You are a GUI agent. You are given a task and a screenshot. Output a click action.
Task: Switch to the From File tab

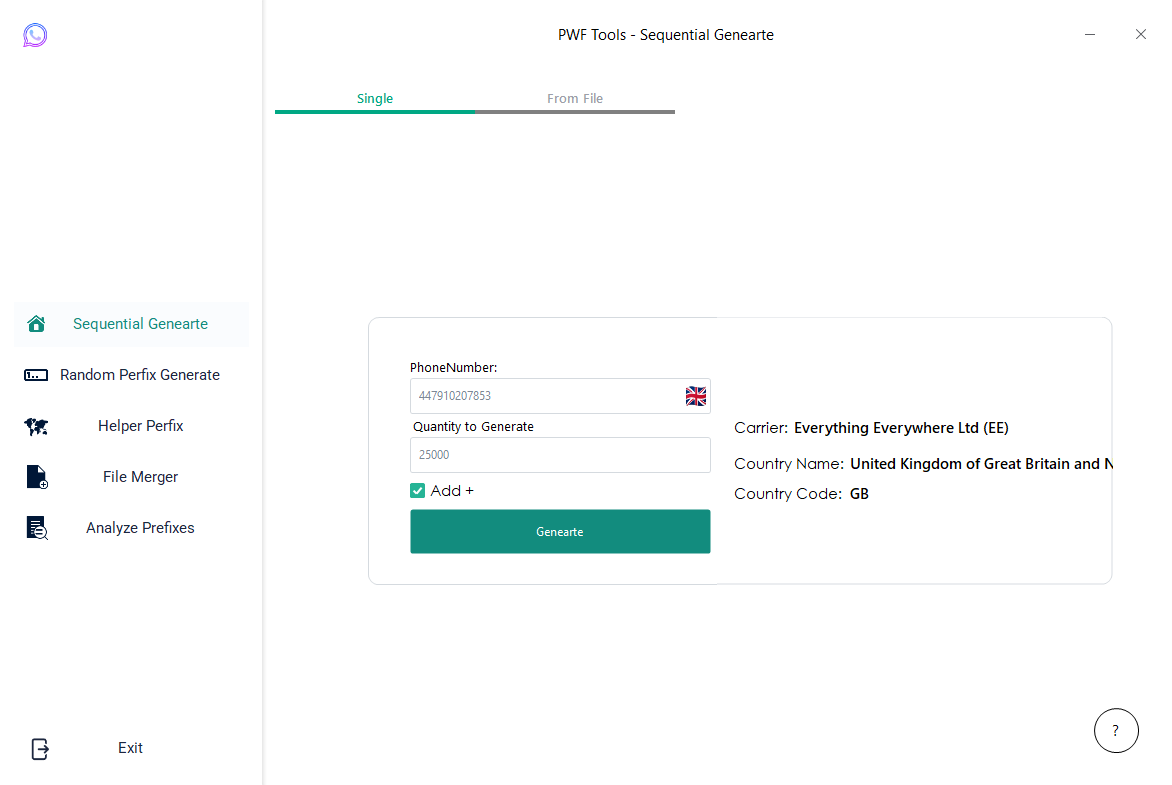[575, 99]
